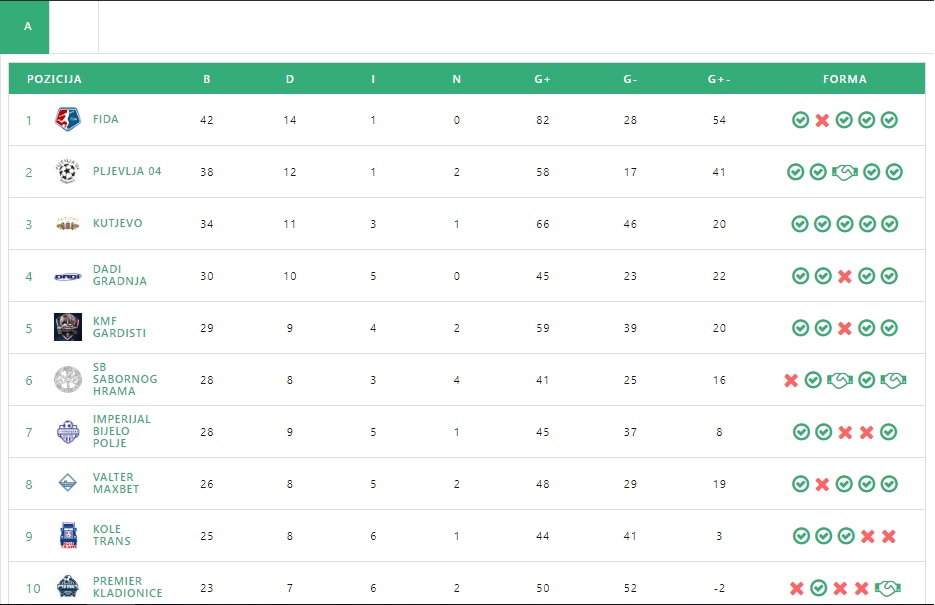Click the Imperijal Bijelo Polje crest
Image resolution: width=935 pixels, height=605 pixels.
coord(67,432)
